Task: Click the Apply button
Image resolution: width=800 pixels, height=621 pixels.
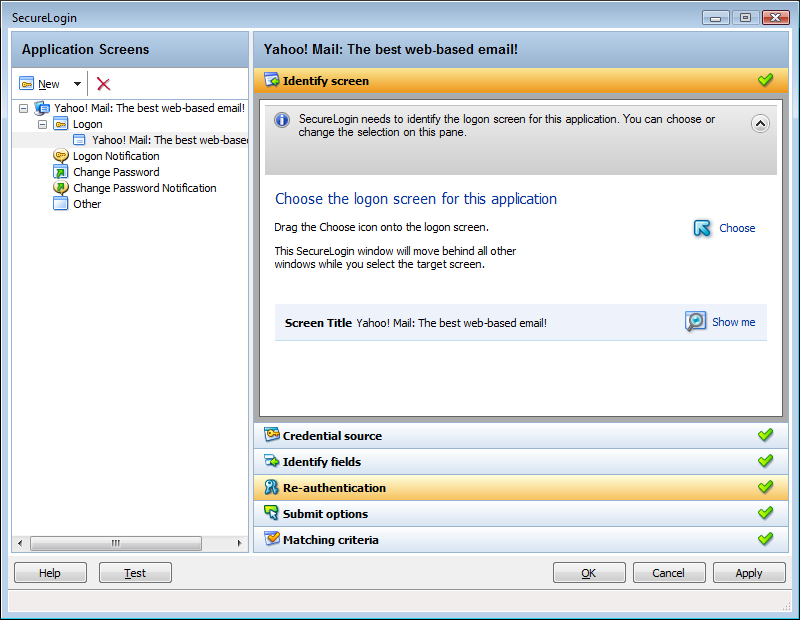Action: pyautogui.click(x=749, y=573)
